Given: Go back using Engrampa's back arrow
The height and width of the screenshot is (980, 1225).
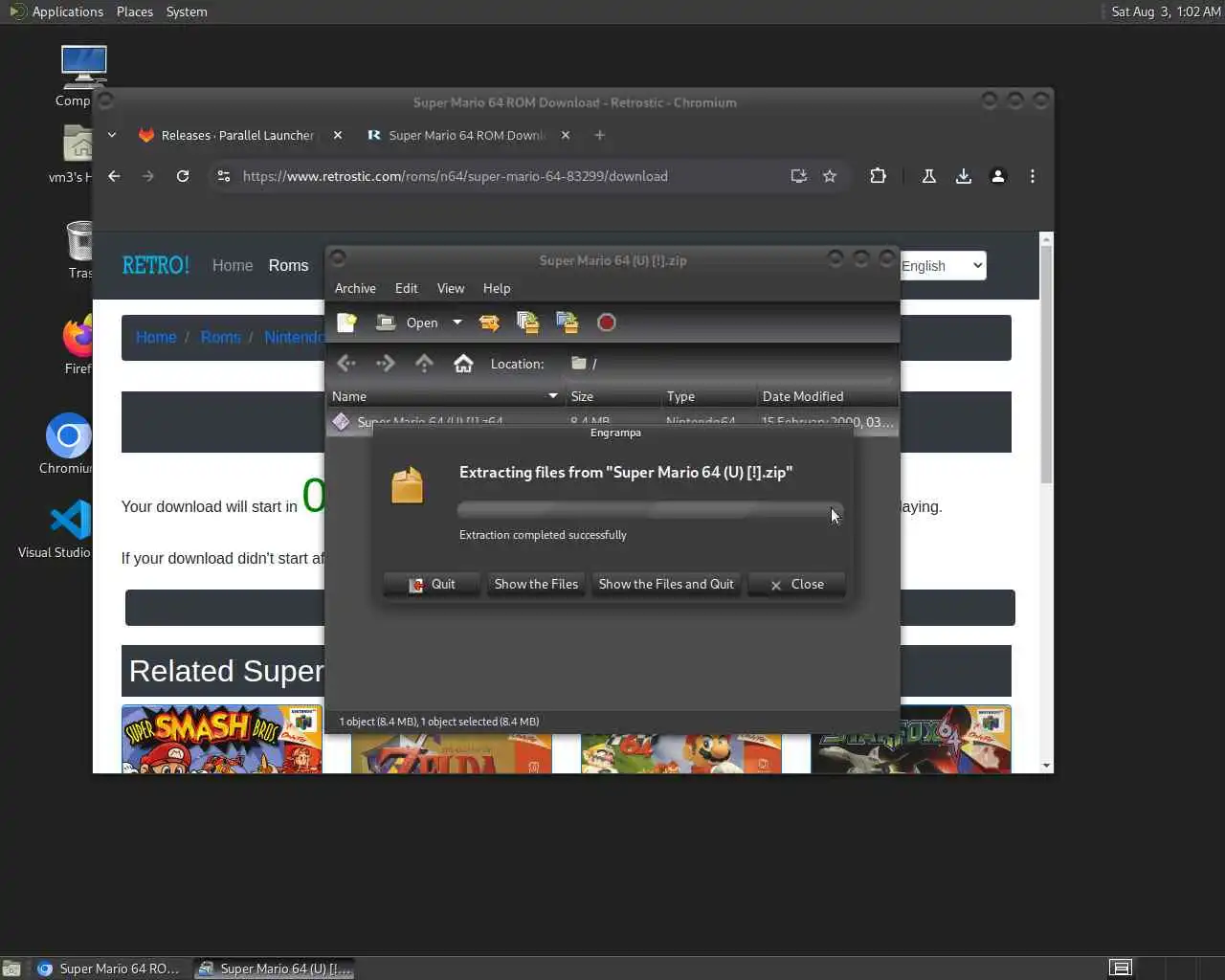Looking at the screenshot, I should click(346, 364).
